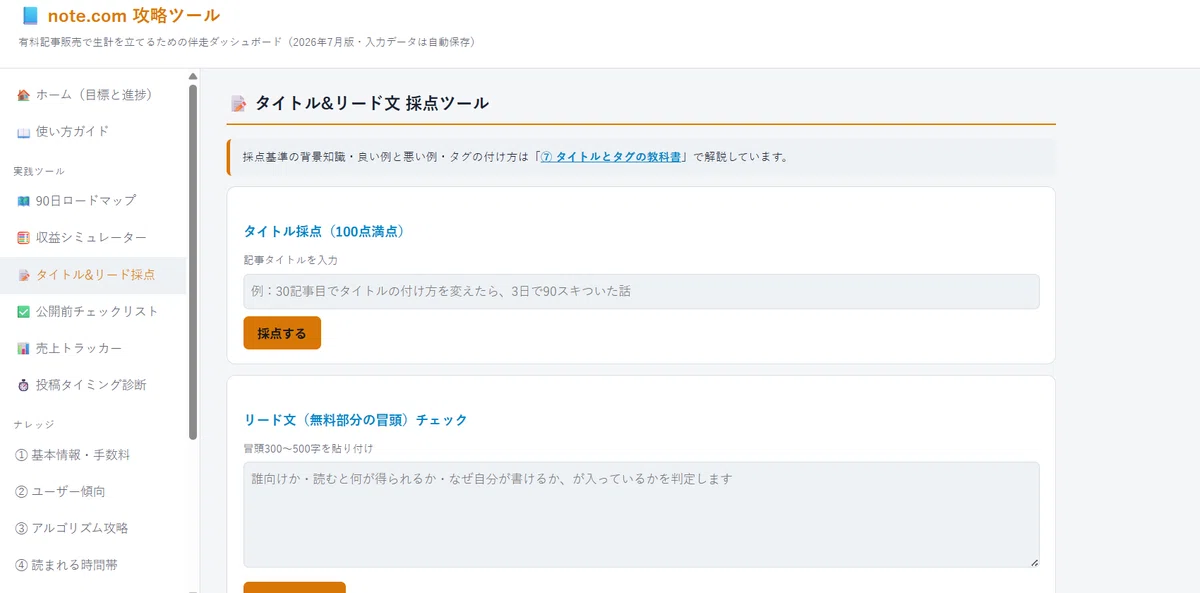Click the memo icon beside タイトル&リード採点 in sidebar
The width and height of the screenshot is (1200, 593).
pos(23,275)
